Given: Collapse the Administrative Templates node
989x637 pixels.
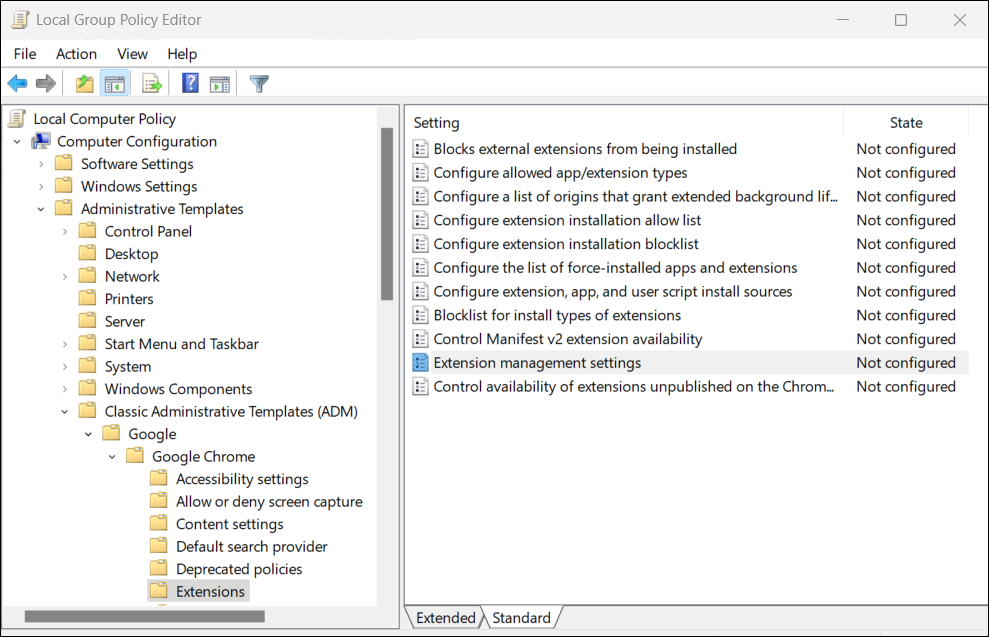Looking at the screenshot, I should [41, 209].
